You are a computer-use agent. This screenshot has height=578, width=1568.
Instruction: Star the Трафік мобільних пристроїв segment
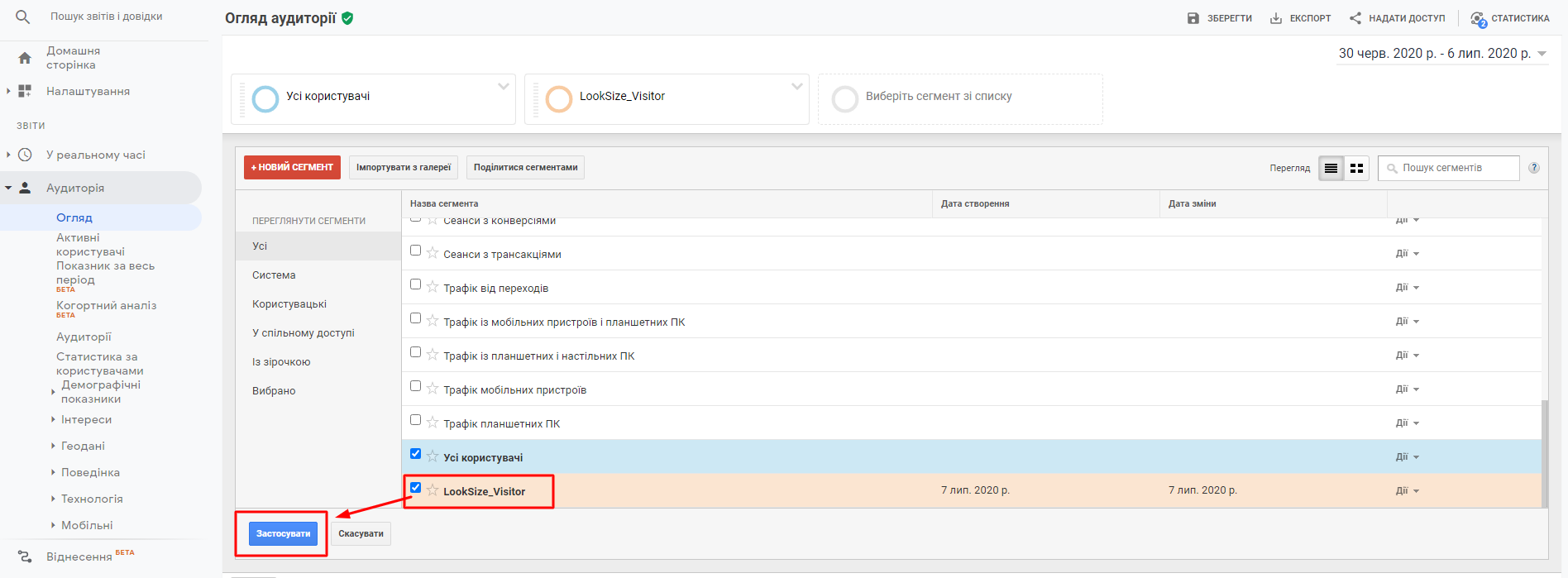point(433,389)
